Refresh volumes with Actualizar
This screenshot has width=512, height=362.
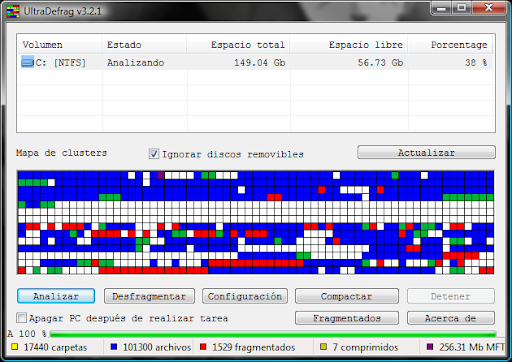click(x=426, y=152)
